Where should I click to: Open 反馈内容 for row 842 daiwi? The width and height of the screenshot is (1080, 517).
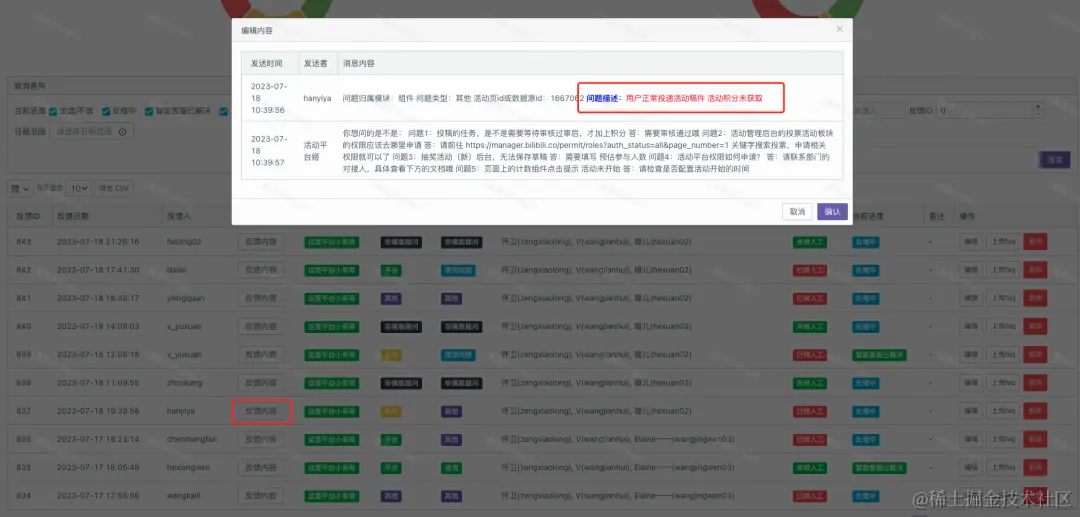tap(260, 270)
